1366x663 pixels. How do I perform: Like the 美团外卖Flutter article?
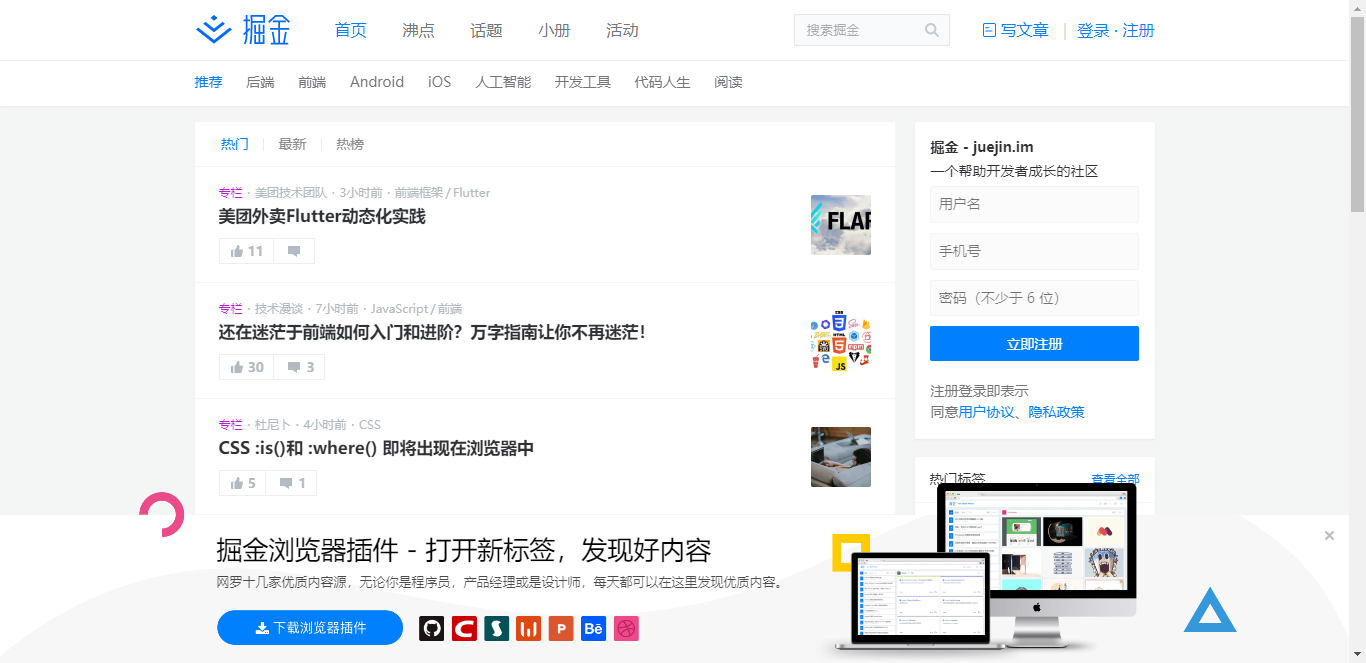[245, 250]
